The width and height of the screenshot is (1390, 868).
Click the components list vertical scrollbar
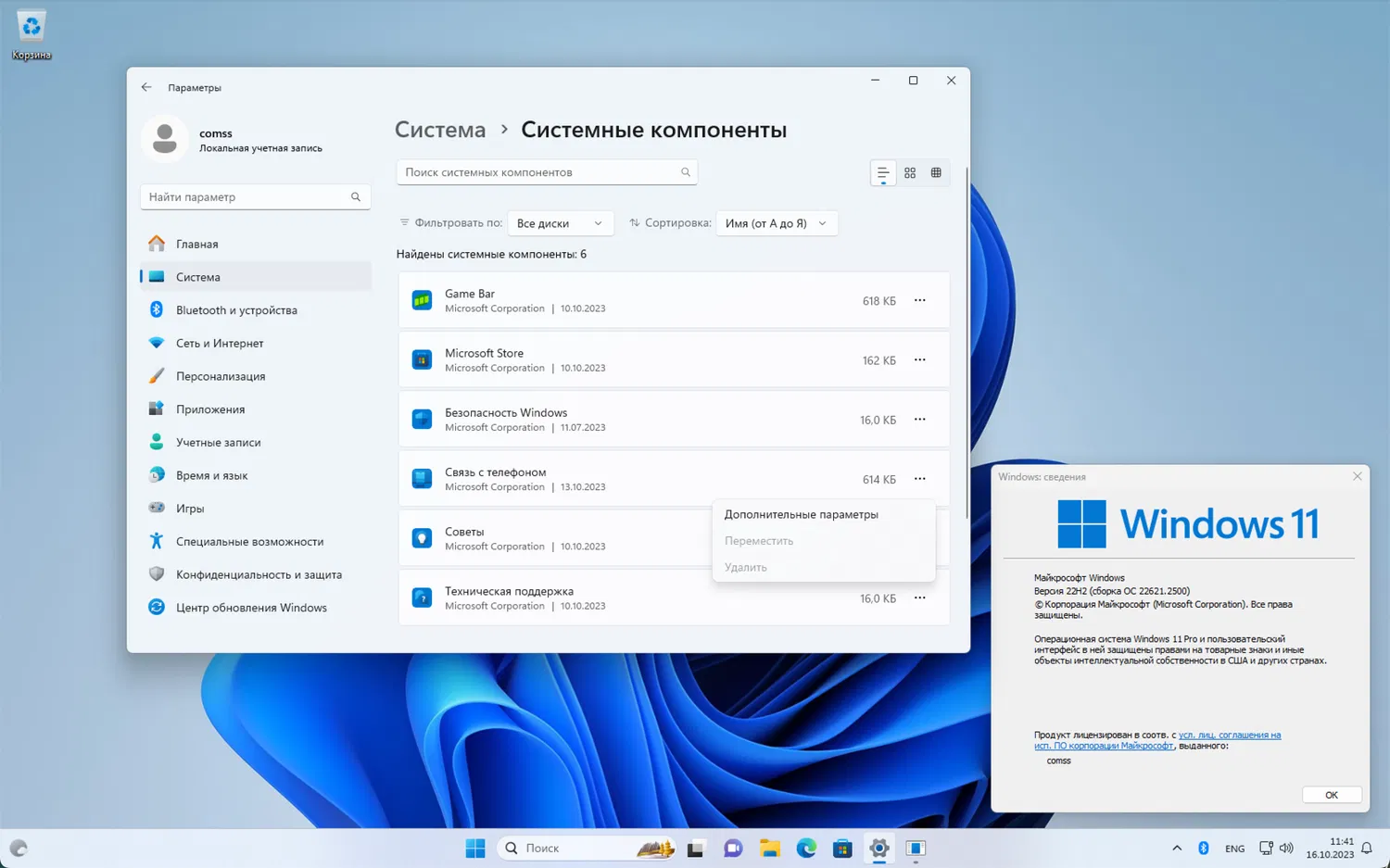[967, 343]
